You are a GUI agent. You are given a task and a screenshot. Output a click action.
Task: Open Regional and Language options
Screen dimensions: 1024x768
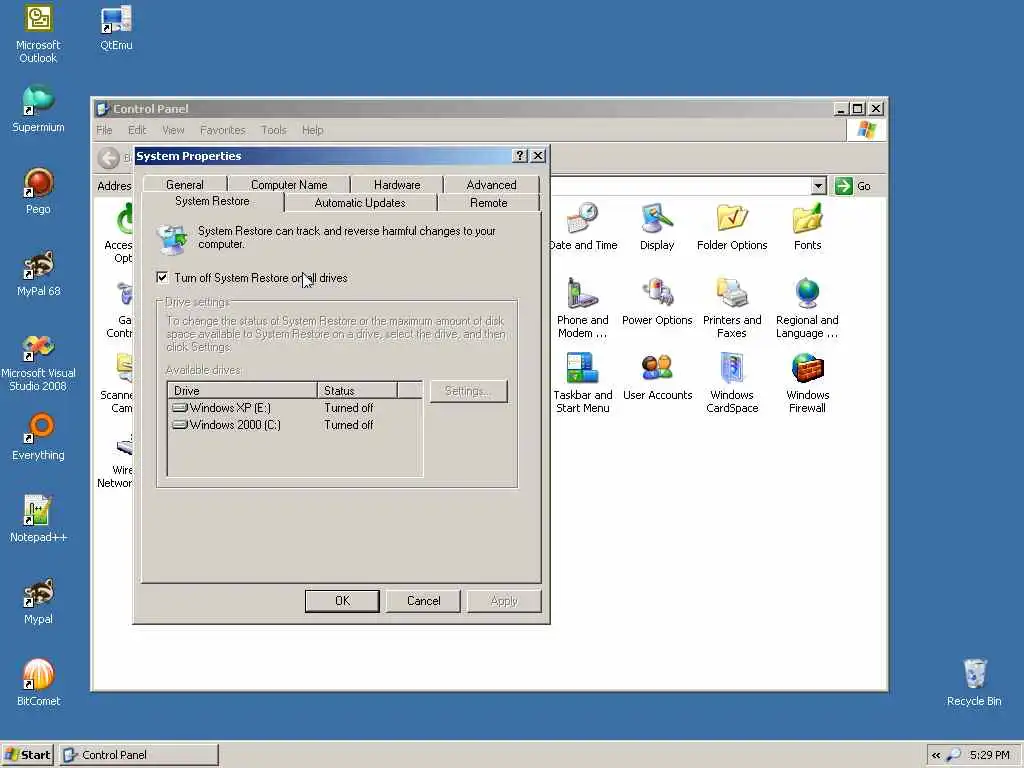[807, 308]
